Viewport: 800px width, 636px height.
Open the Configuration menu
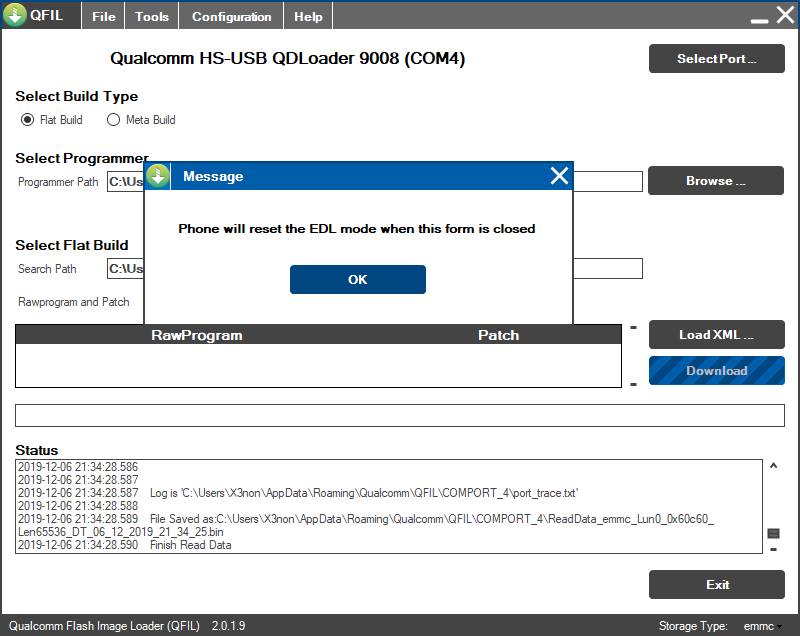(231, 16)
